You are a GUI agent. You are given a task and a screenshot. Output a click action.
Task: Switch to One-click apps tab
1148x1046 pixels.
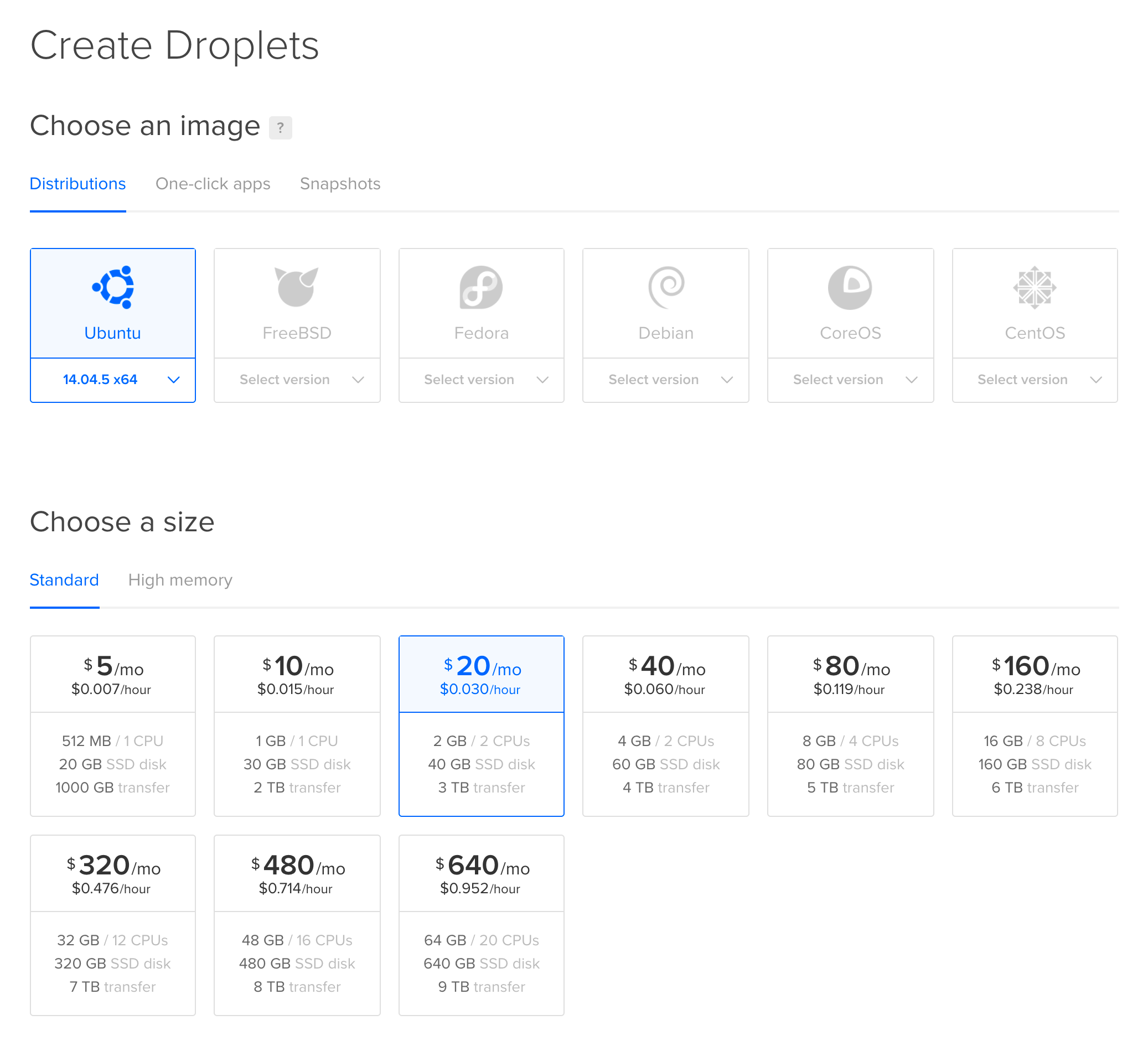click(213, 184)
